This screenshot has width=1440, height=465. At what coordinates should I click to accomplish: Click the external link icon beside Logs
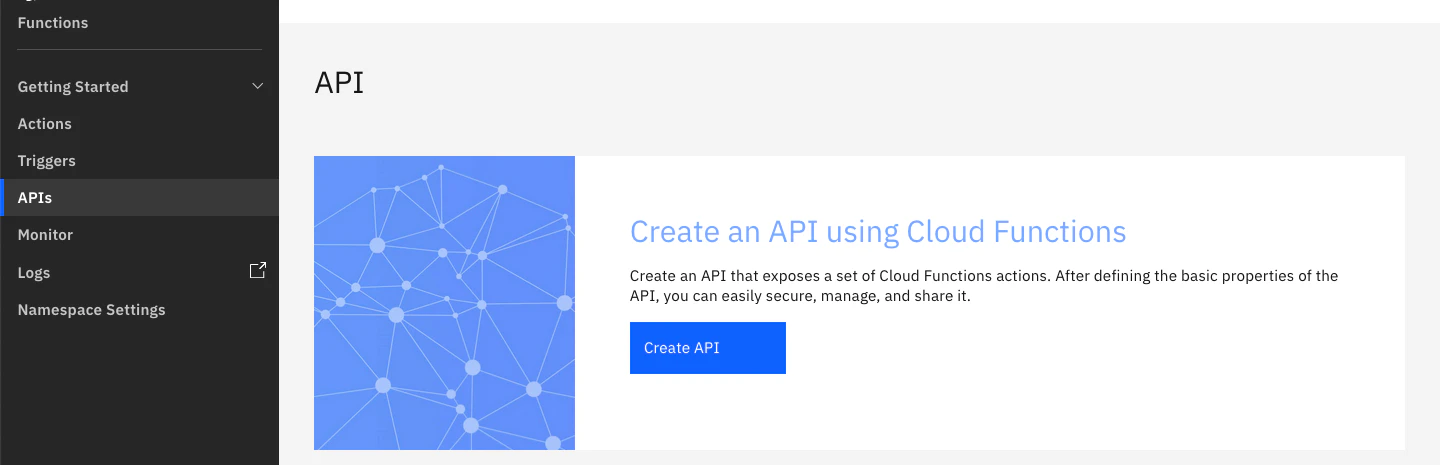coord(257,270)
